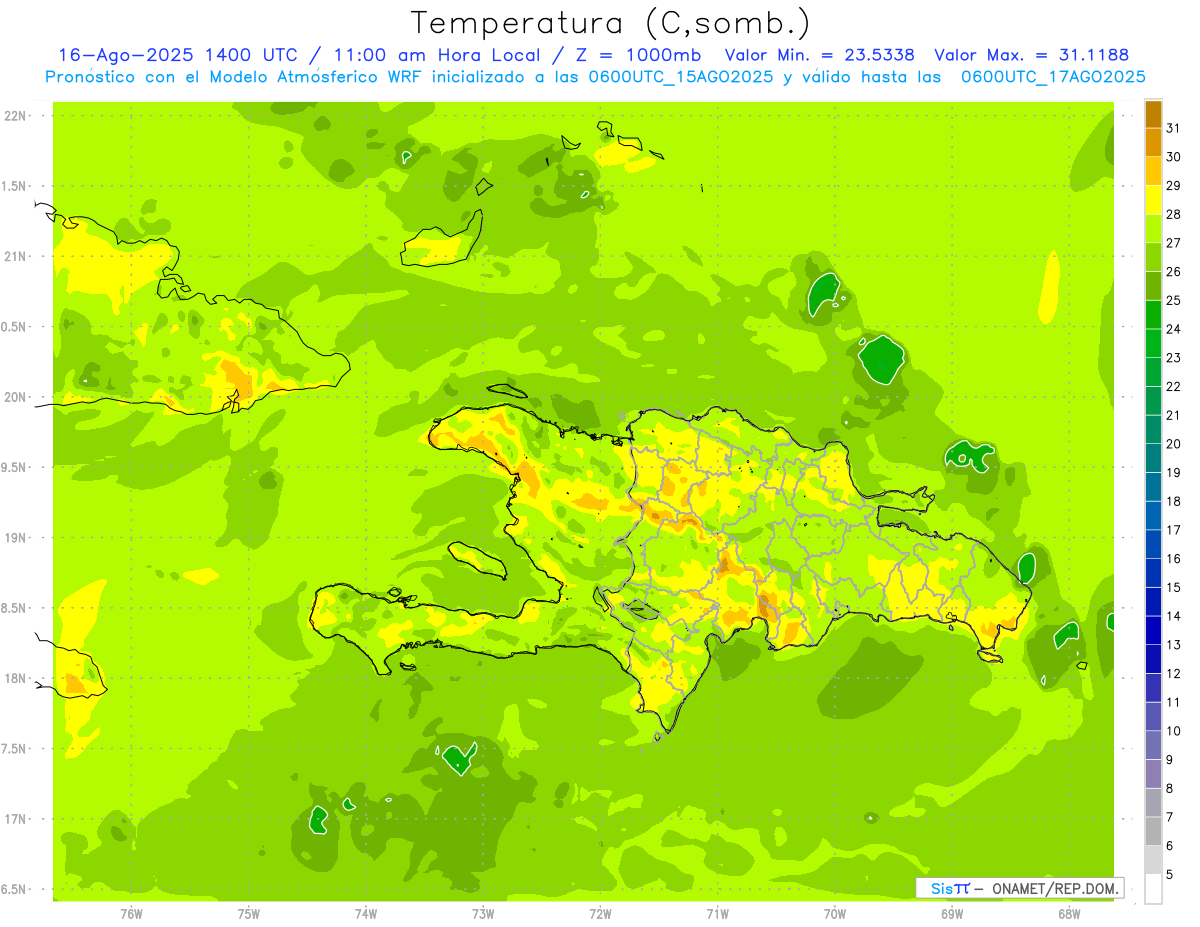
Task: Click the teal legend swatch between 19 and 20
Action: 1153,458
